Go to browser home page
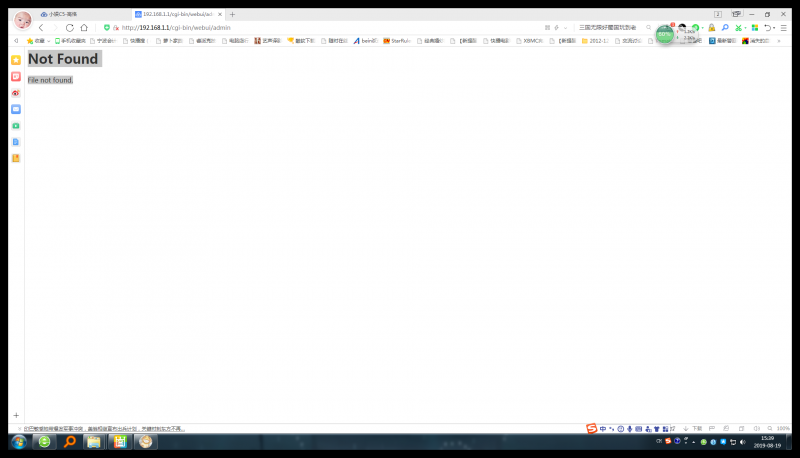Image resolution: width=800 pixels, height=458 pixels. pos(84,28)
